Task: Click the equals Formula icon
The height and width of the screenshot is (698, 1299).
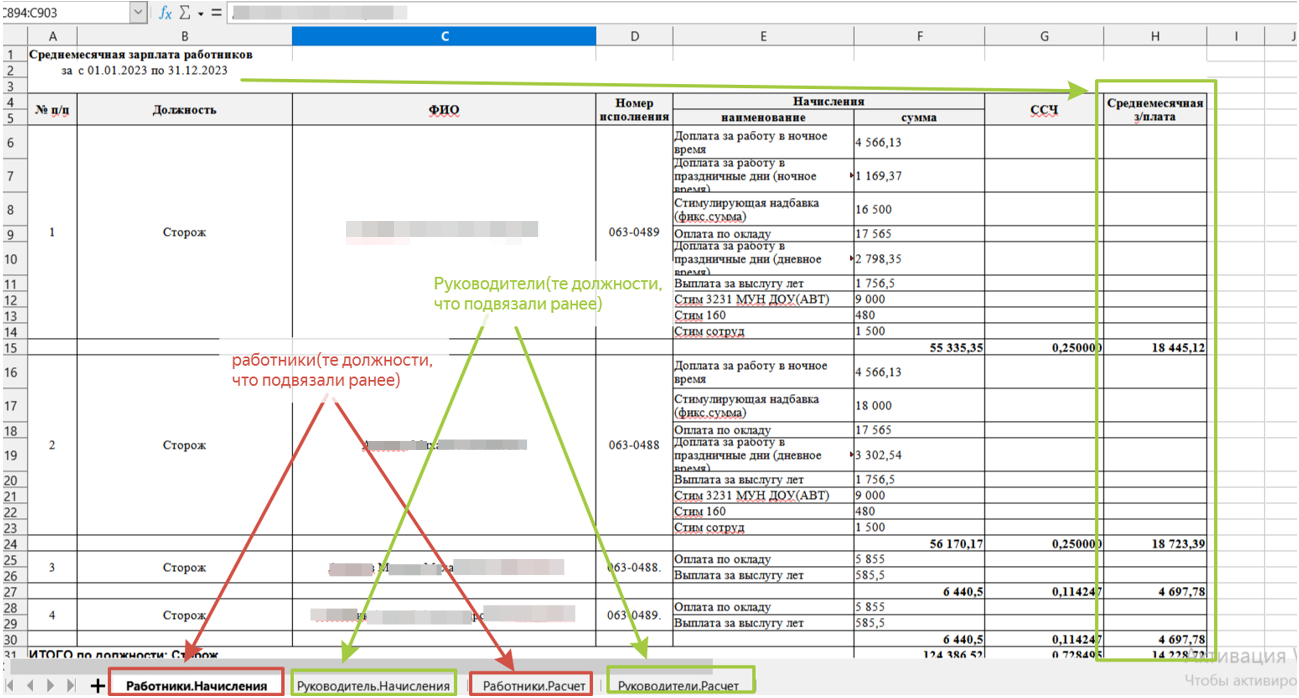Action: pyautogui.click(x=216, y=13)
